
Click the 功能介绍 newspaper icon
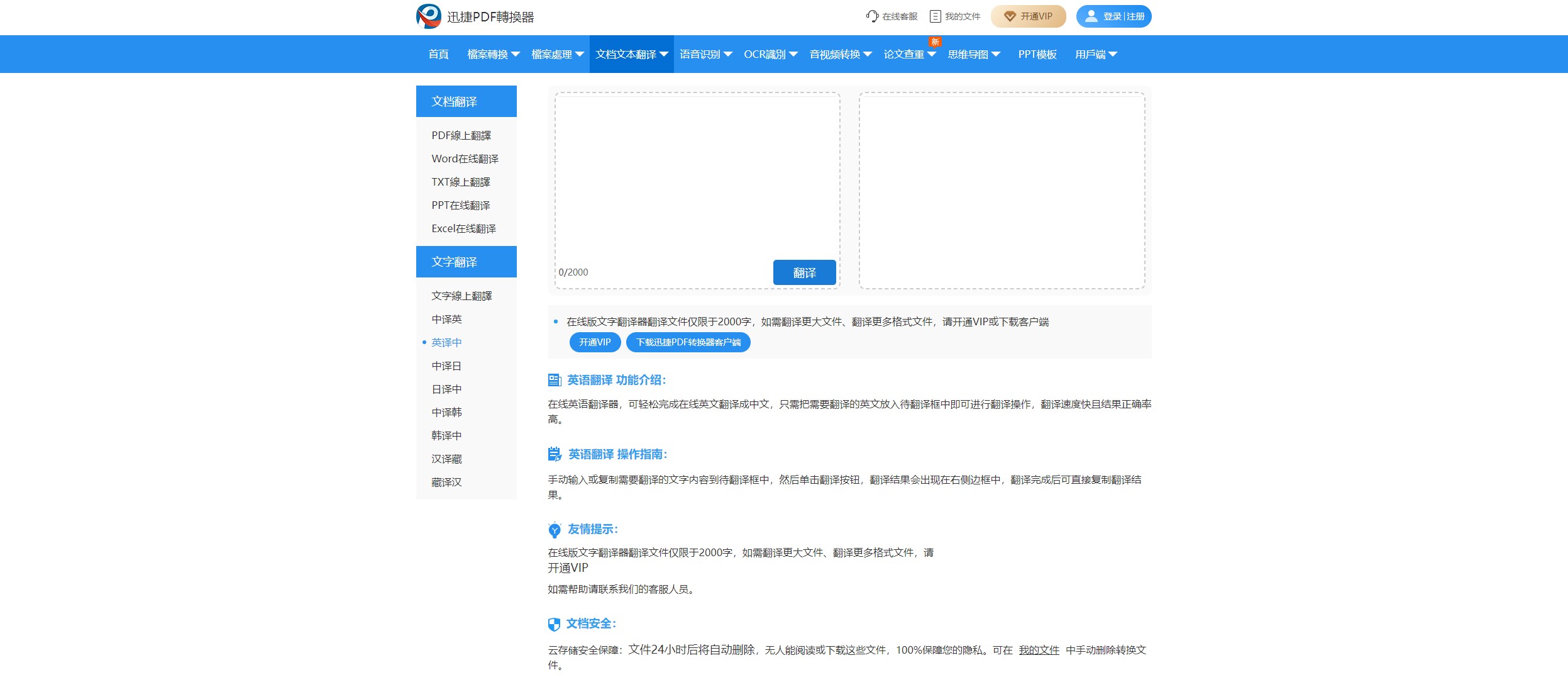pyautogui.click(x=554, y=380)
